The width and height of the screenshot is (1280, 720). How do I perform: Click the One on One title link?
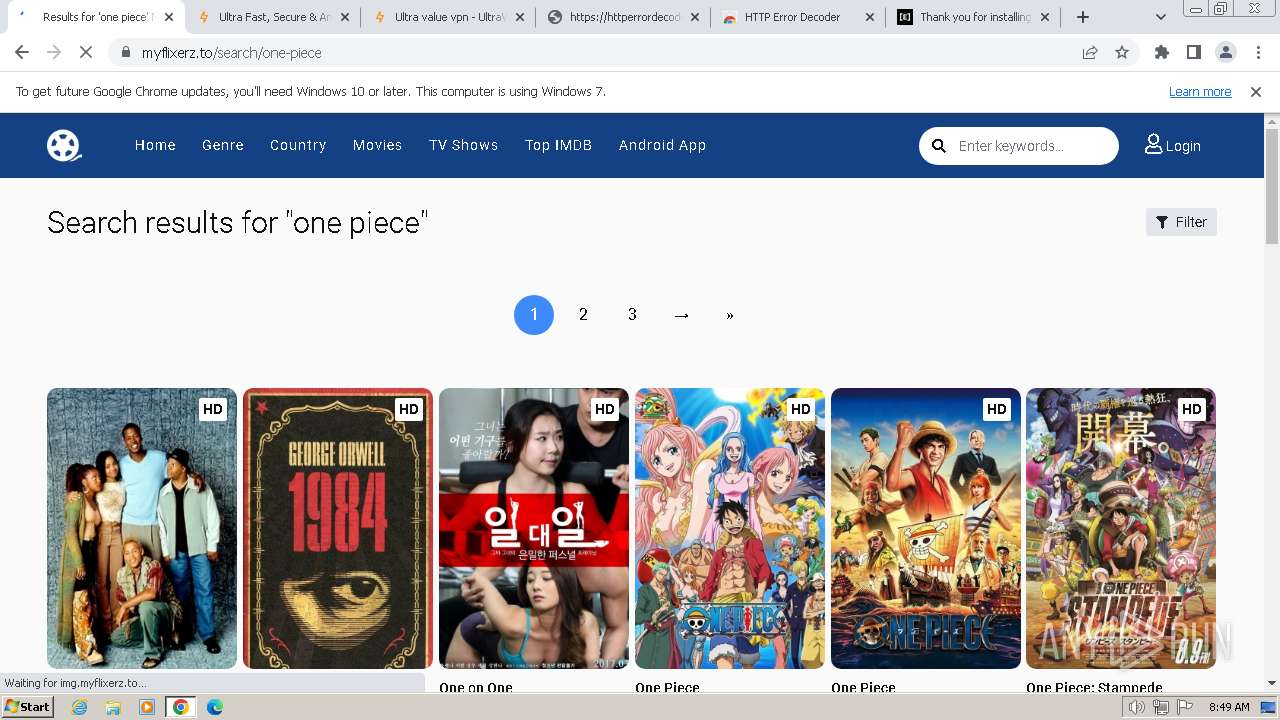[476, 687]
